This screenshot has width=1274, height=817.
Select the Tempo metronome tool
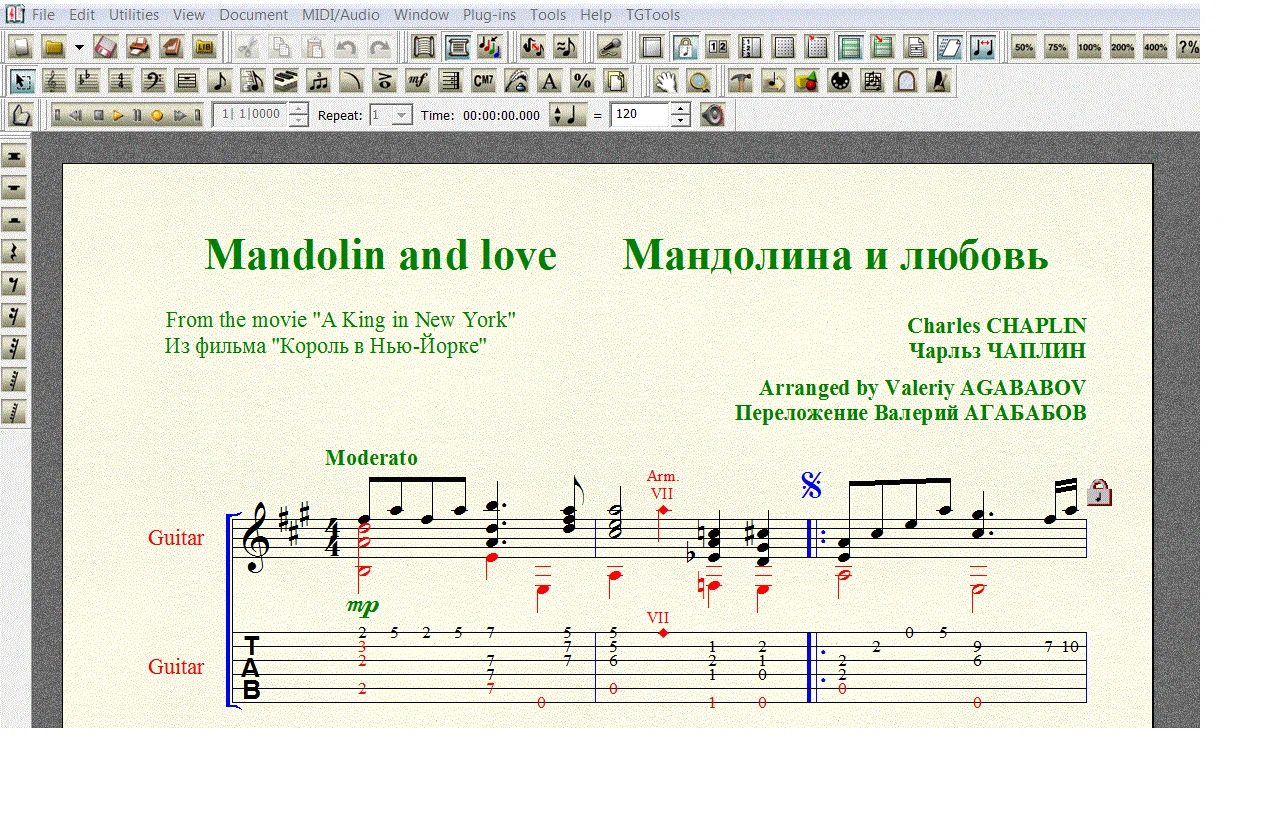(x=939, y=81)
